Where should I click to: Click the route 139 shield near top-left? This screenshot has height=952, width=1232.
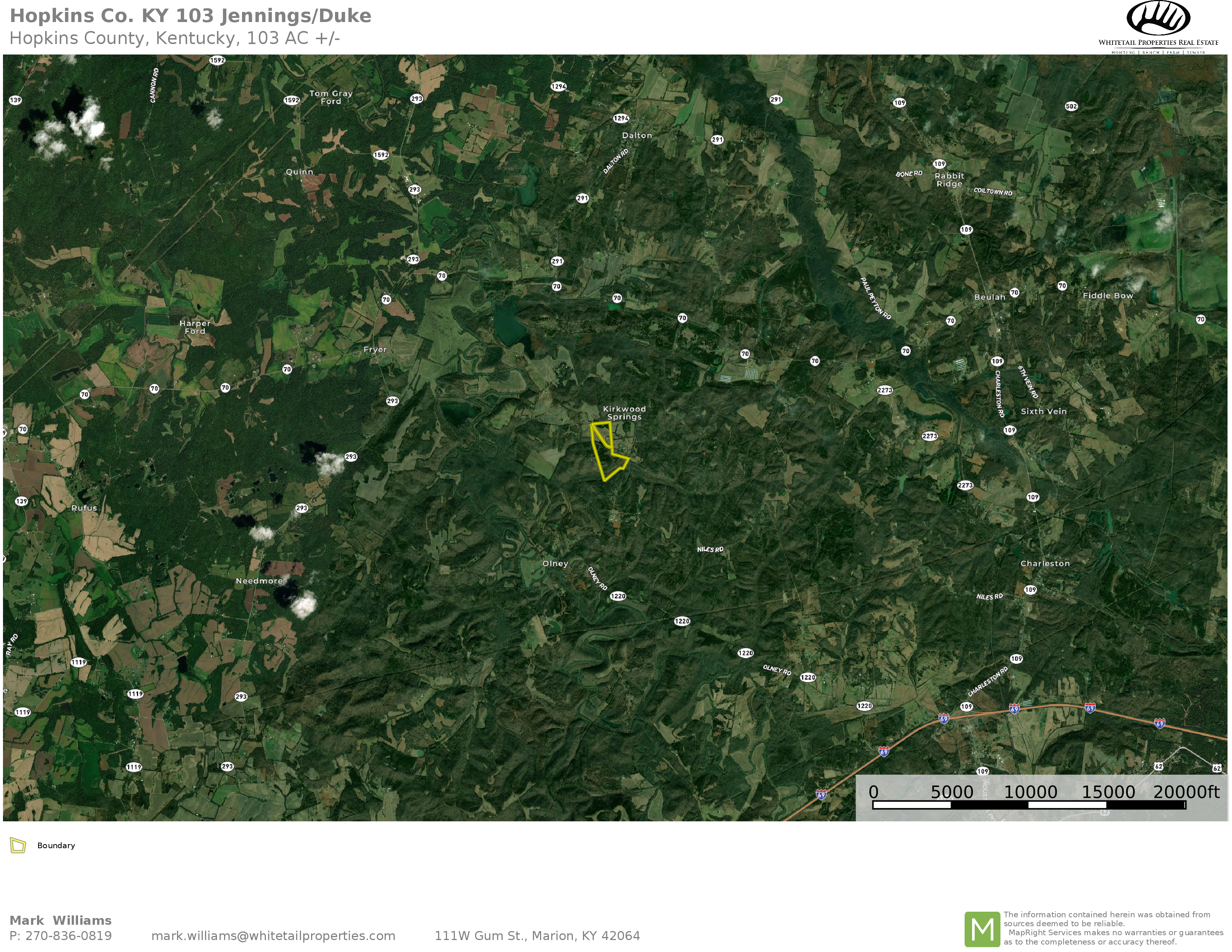pyautogui.click(x=15, y=100)
